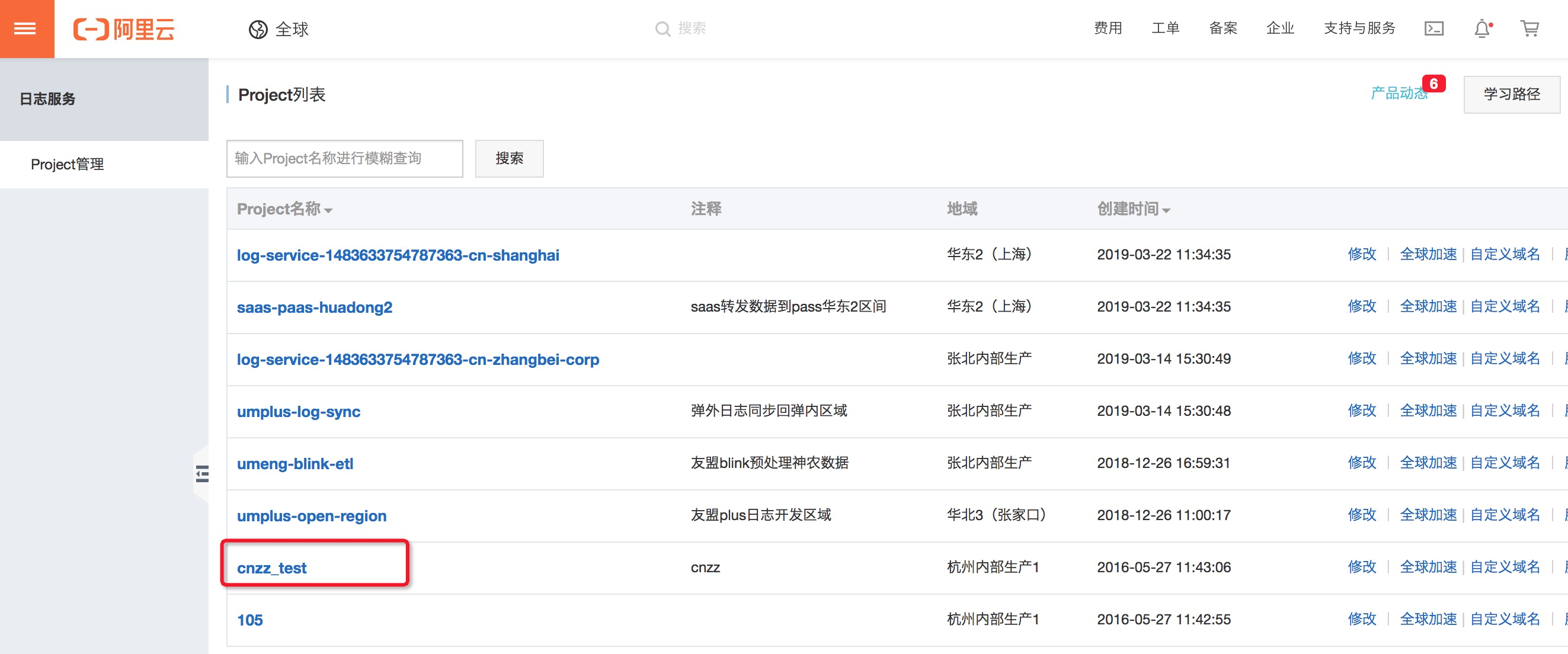The height and width of the screenshot is (654, 1568).
Task: Open project cnzz_test
Action: [271, 568]
